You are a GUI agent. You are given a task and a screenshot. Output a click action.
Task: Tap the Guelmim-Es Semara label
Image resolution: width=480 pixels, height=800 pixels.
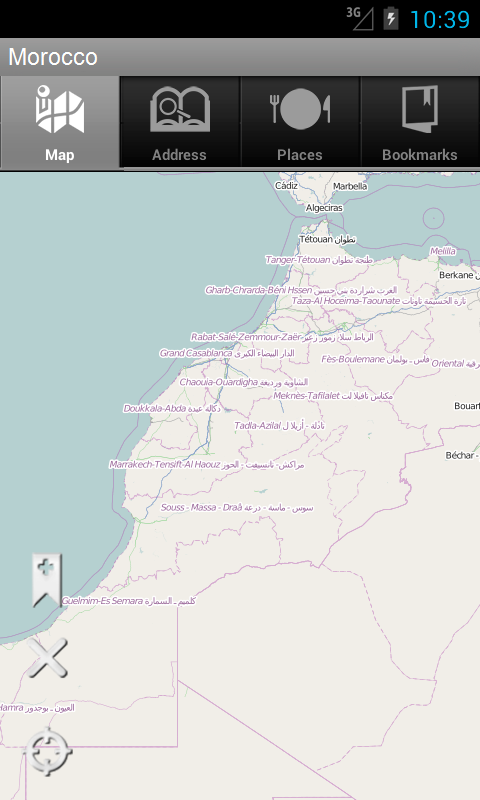pos(129,601)
